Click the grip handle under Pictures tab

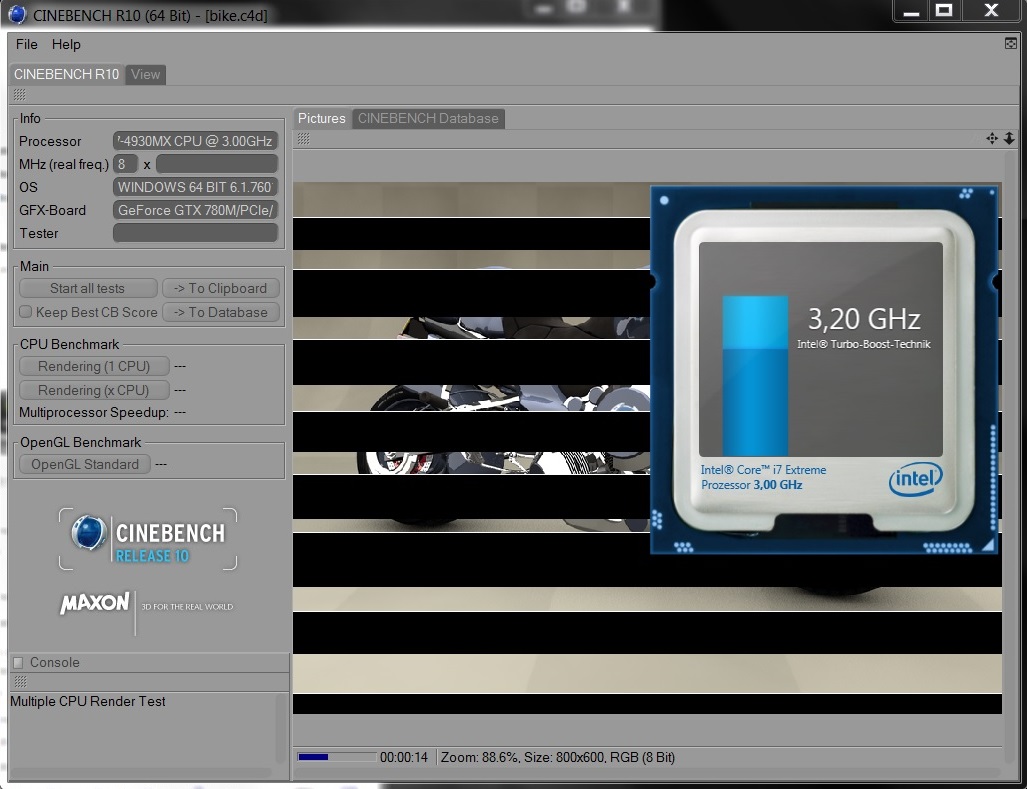coord(303,138)
